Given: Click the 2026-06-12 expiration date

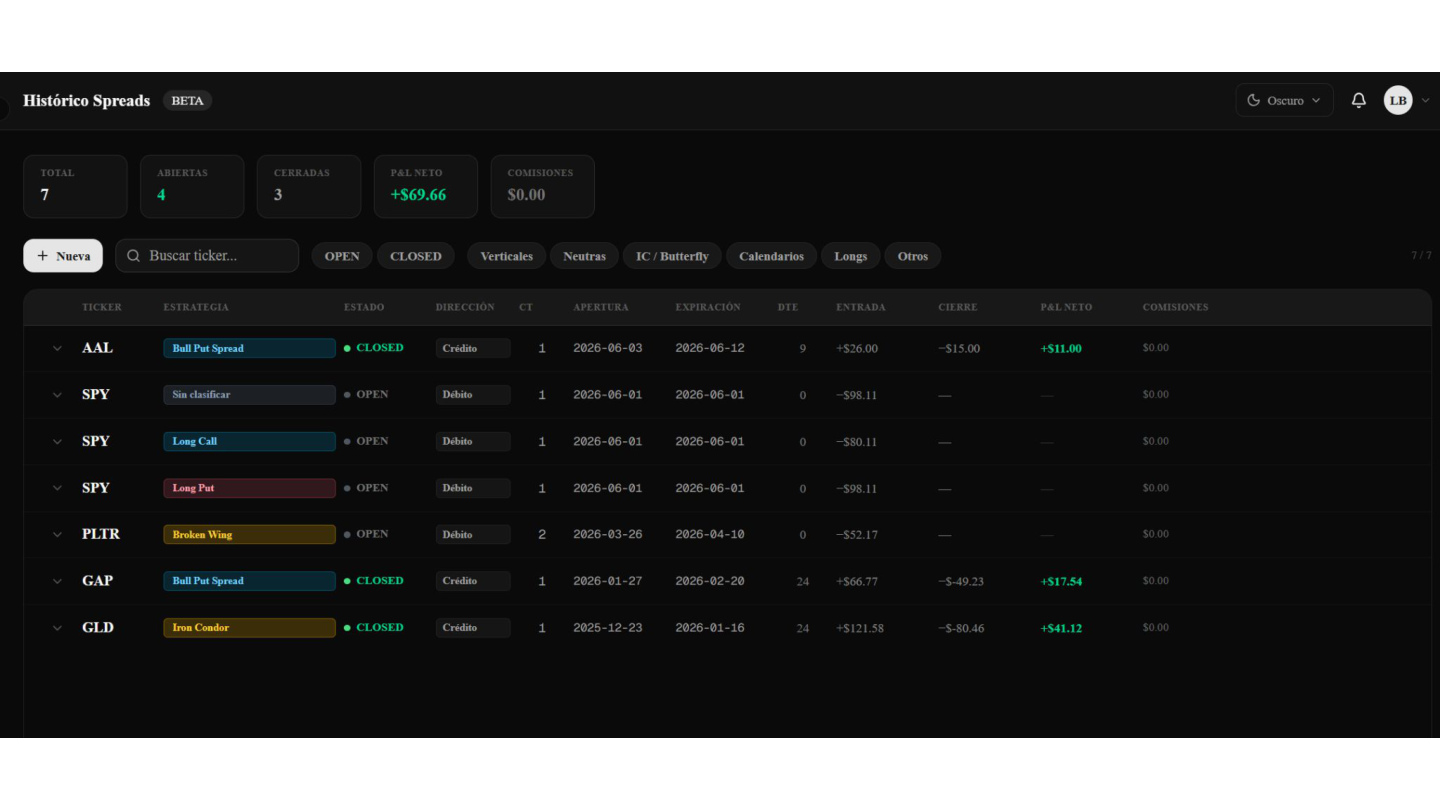Looking at the screenshot, I should (710, 348).
